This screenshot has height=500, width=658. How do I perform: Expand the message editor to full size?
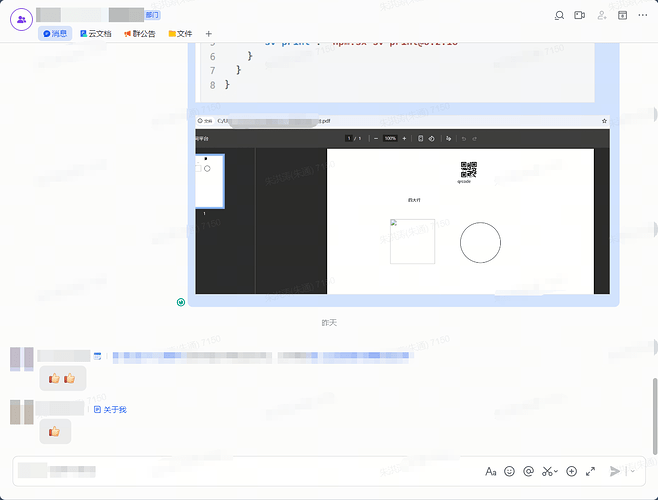click(x=590, y=471)
